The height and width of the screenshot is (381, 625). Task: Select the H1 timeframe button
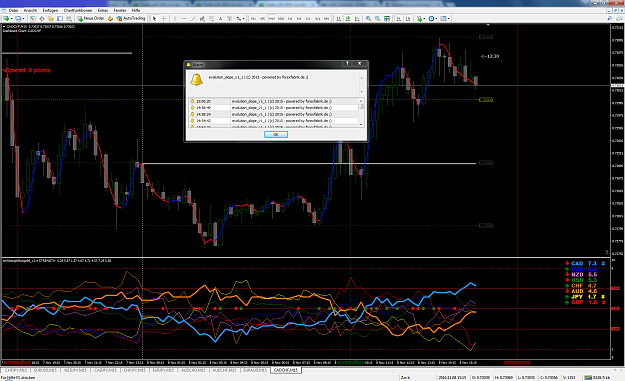tap(290, 18)
